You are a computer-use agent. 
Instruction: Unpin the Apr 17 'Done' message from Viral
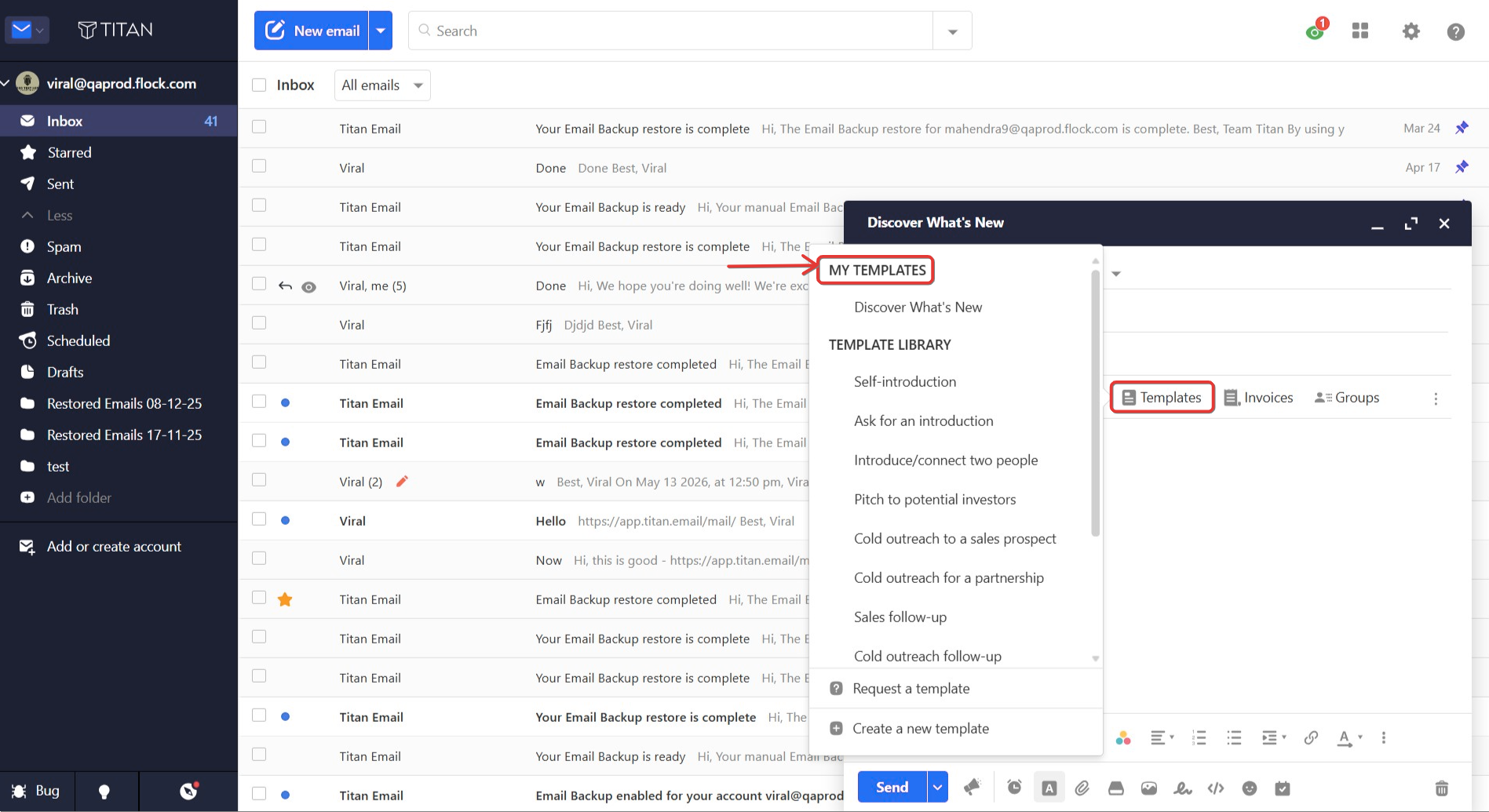[x=1462, y=167]
